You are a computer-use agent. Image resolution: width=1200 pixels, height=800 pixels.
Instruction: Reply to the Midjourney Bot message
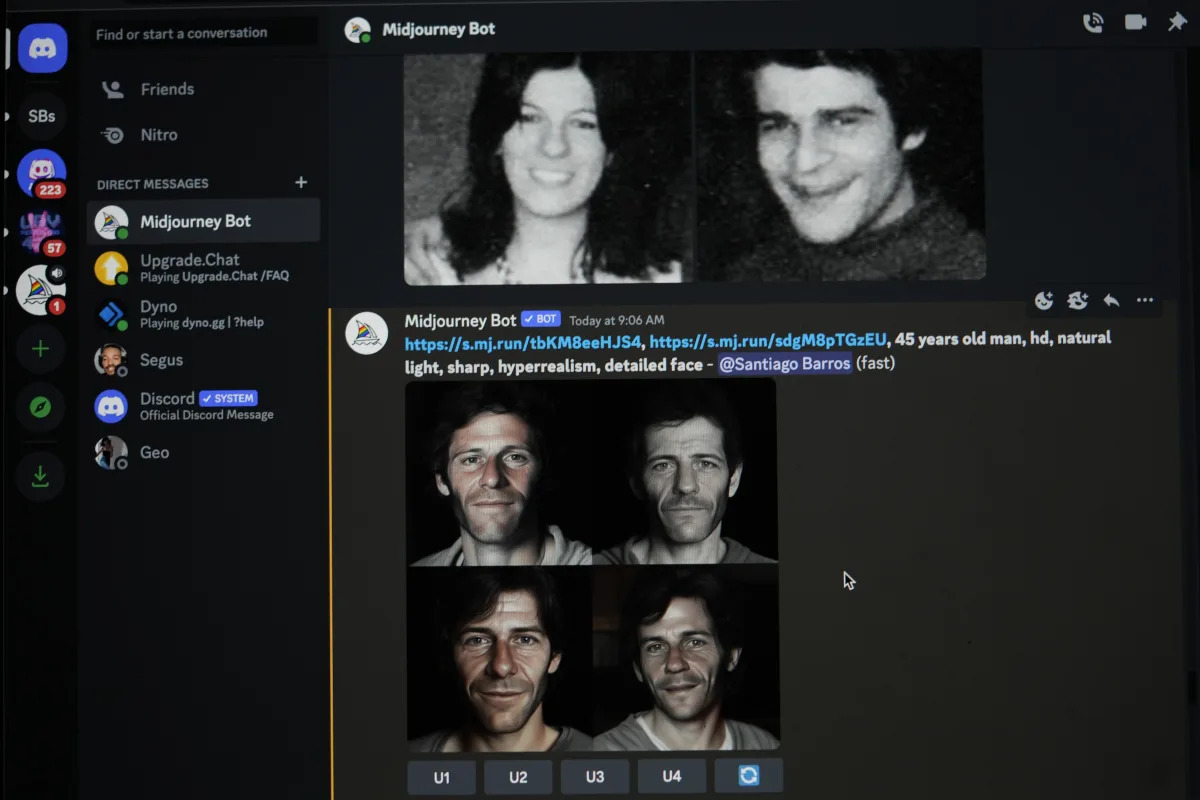coord(1110,300)
